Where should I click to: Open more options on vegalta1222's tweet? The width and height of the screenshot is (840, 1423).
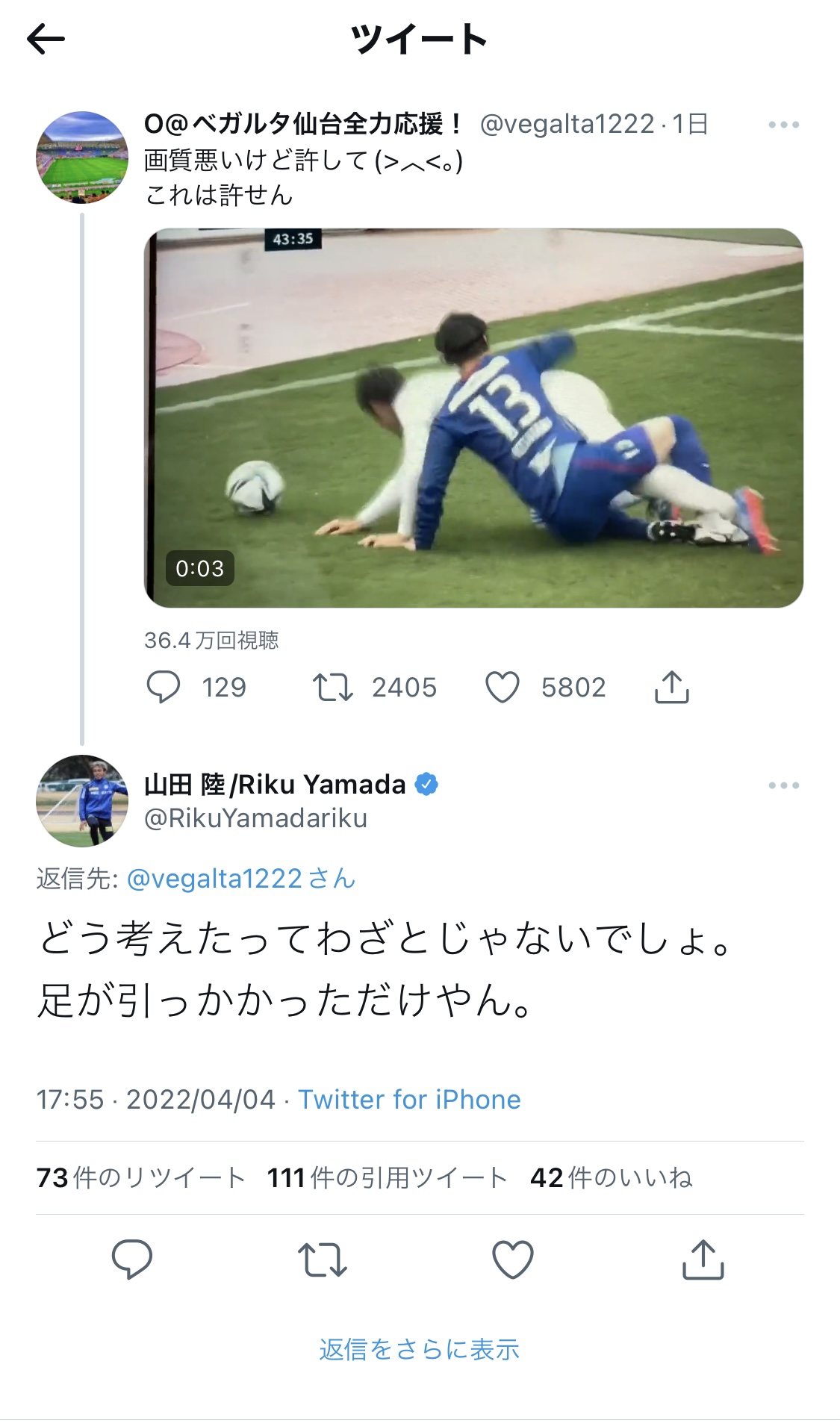(783, 125)
